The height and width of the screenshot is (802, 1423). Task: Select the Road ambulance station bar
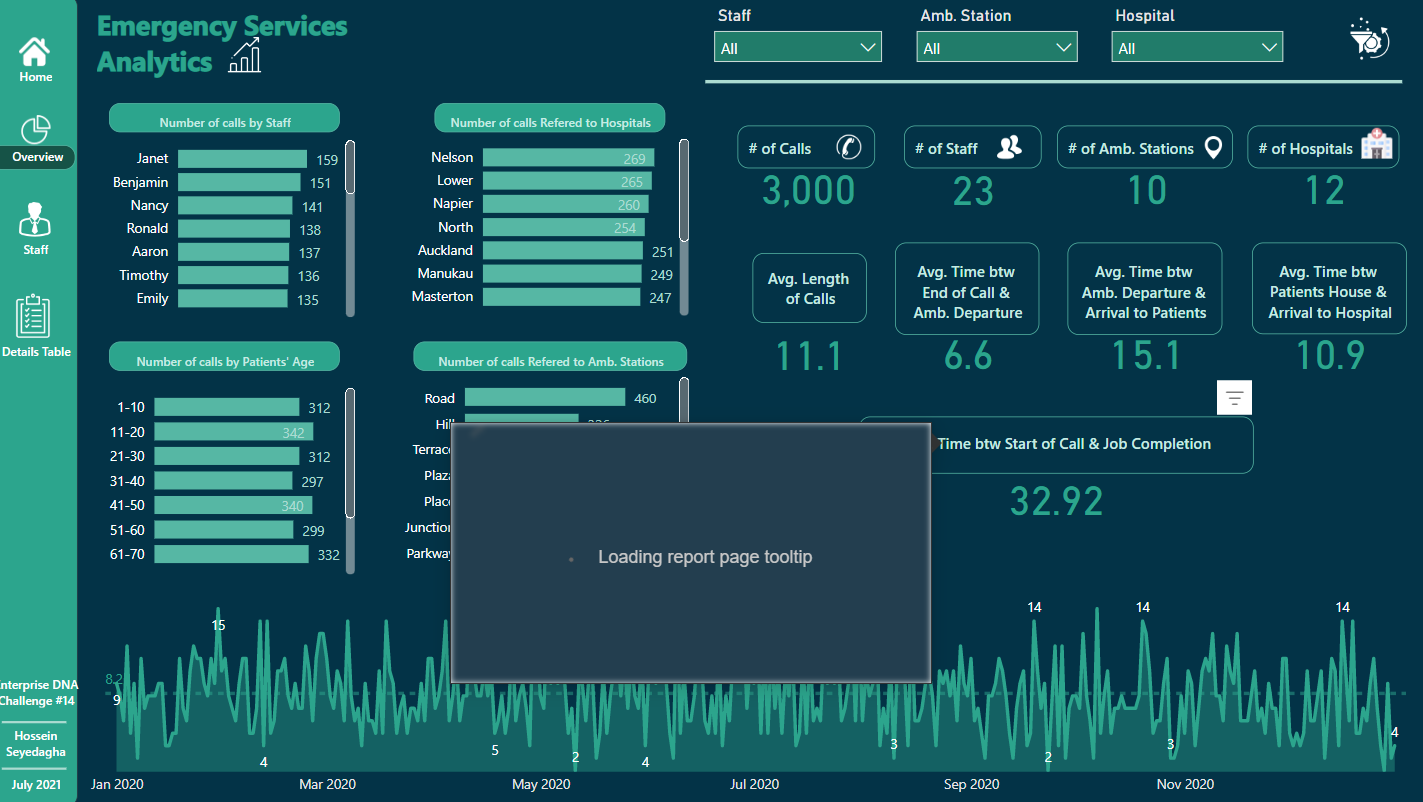click(x=544, y=398)
